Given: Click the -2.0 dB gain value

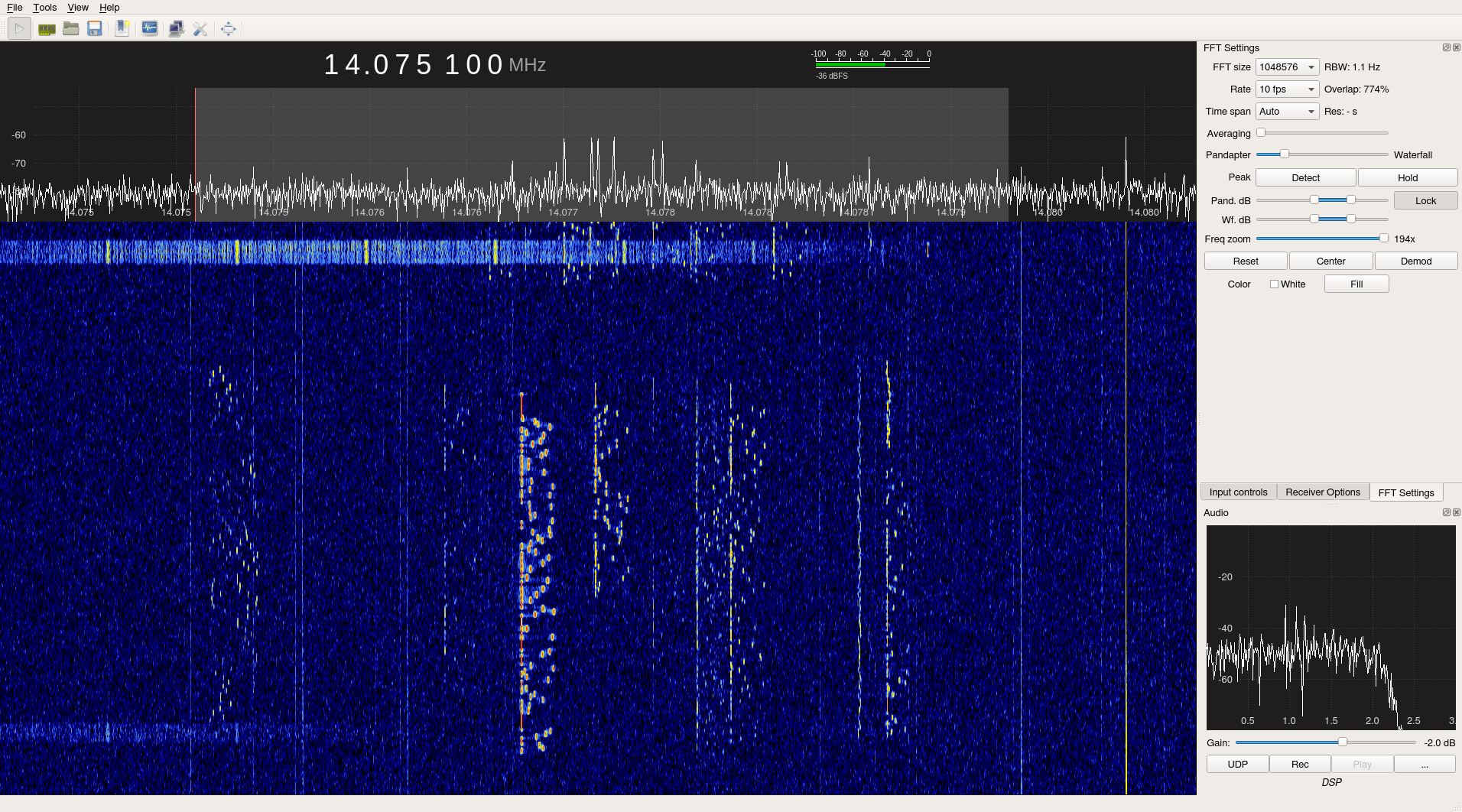Looking at the screenshot, I should coord(1439,743).
